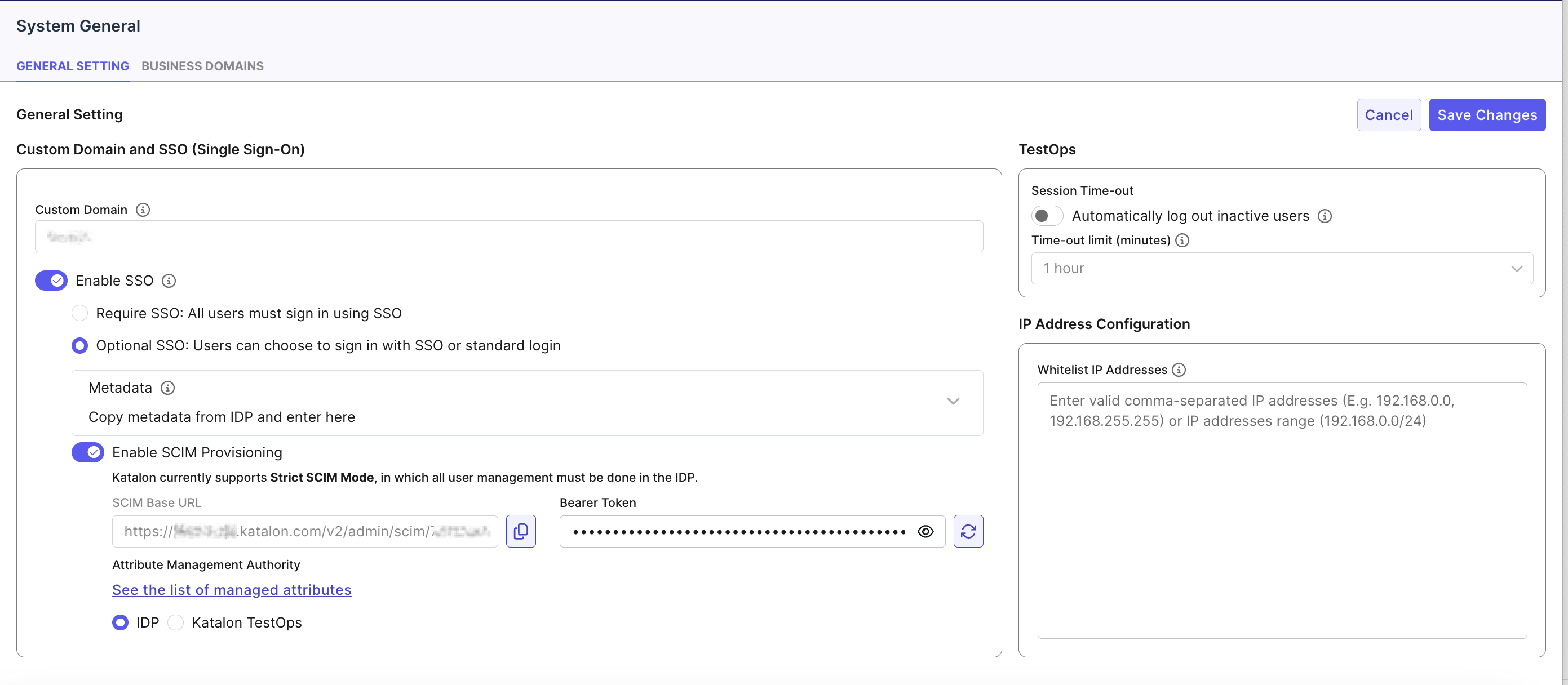View the Time-out limit info tooltip
Screen dimensions: 1568x685
(1182, 241)
